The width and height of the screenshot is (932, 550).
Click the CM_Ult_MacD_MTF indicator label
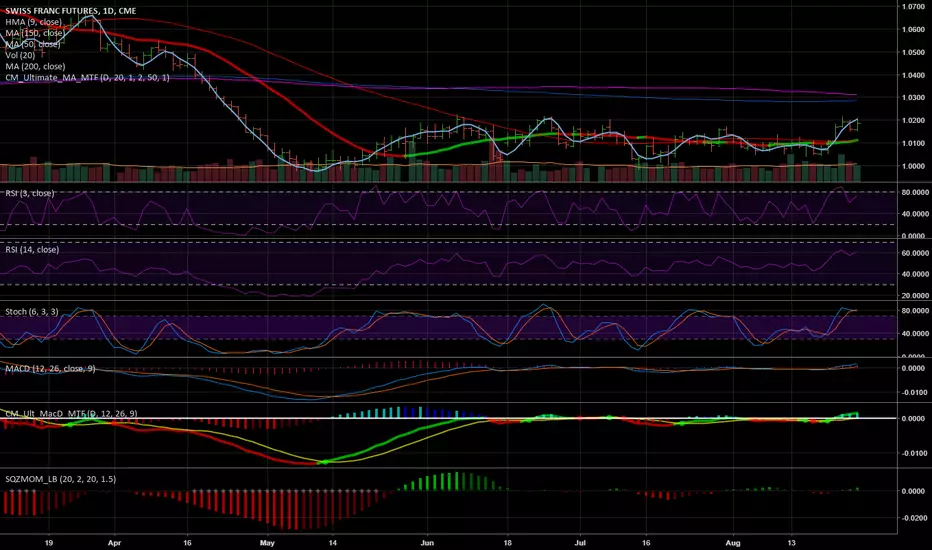pyautogui.click(x=71, y=413)
